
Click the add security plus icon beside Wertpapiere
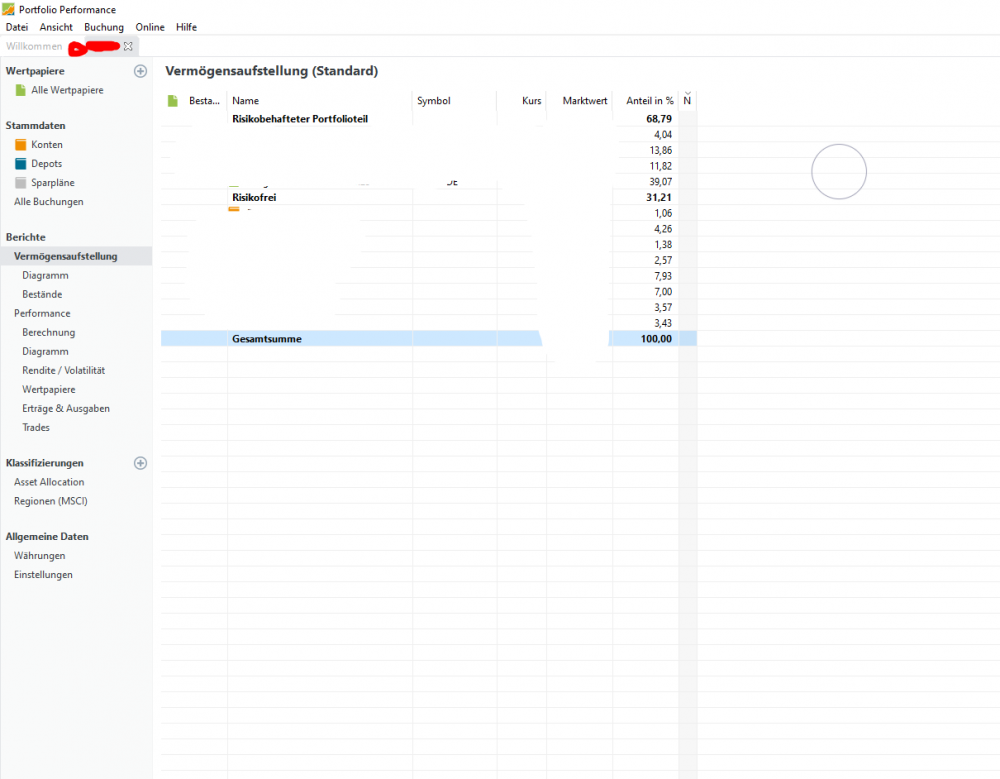(140, 71)
